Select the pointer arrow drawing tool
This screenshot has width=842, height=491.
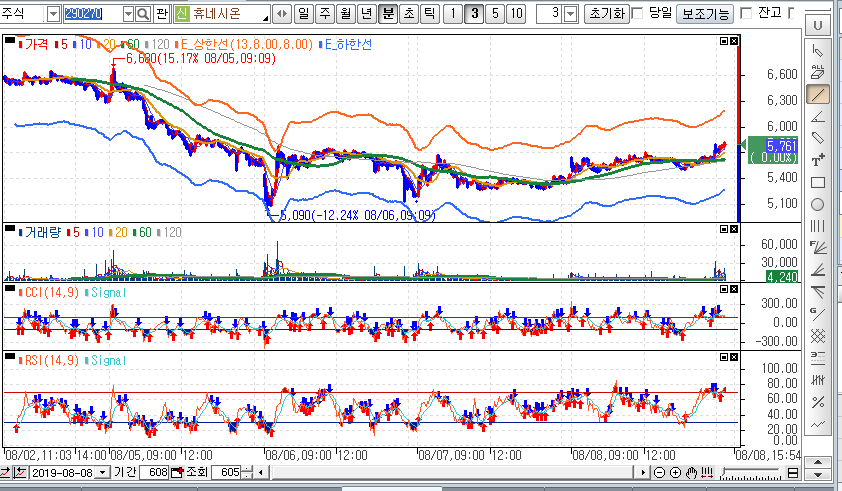point(817,50)
